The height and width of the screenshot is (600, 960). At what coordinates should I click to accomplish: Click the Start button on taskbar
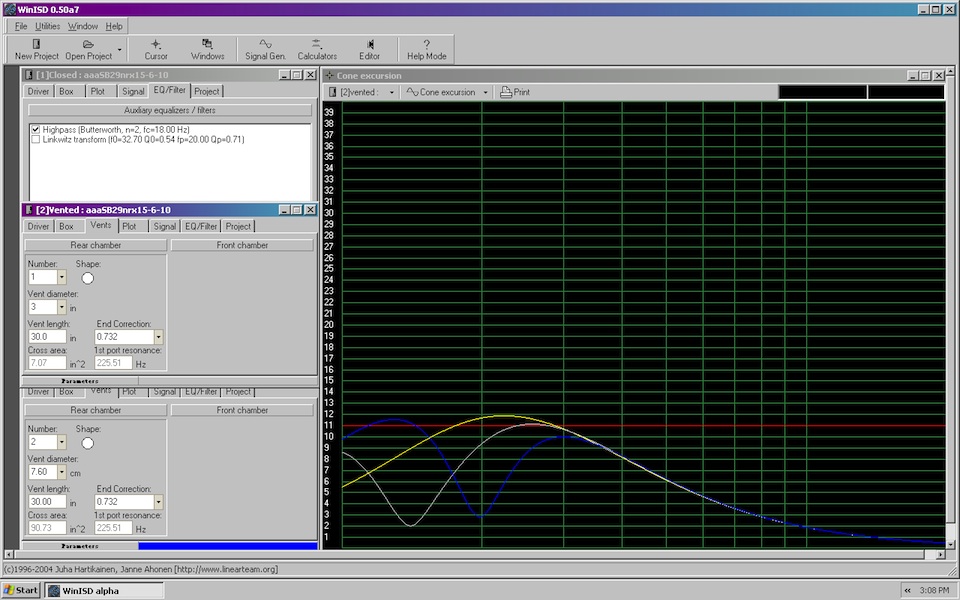click(21, 590)
